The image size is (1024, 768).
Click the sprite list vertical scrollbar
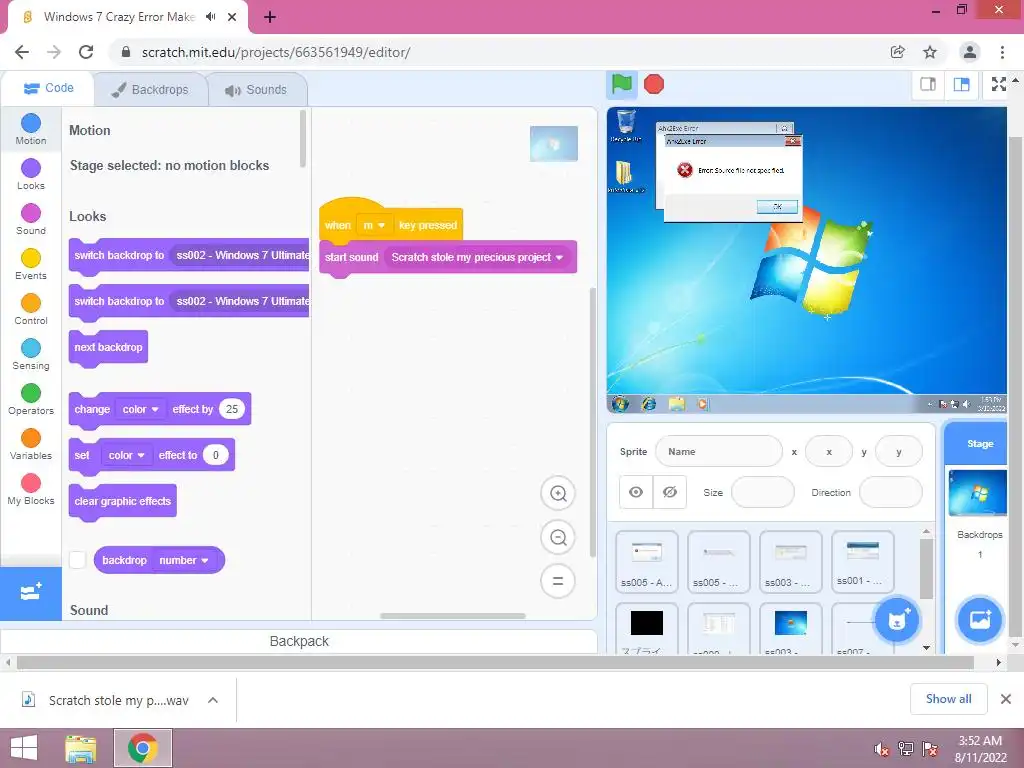tap(926, 568)
